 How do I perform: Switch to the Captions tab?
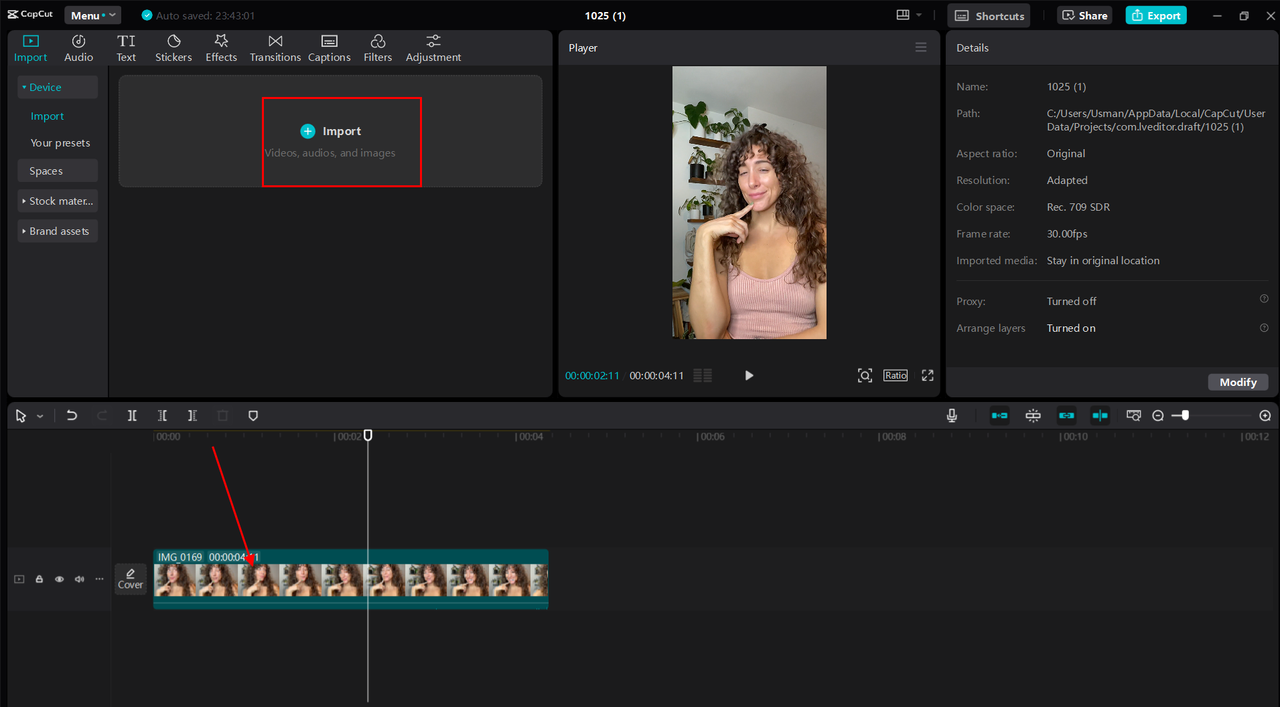[x=329, y=48]
